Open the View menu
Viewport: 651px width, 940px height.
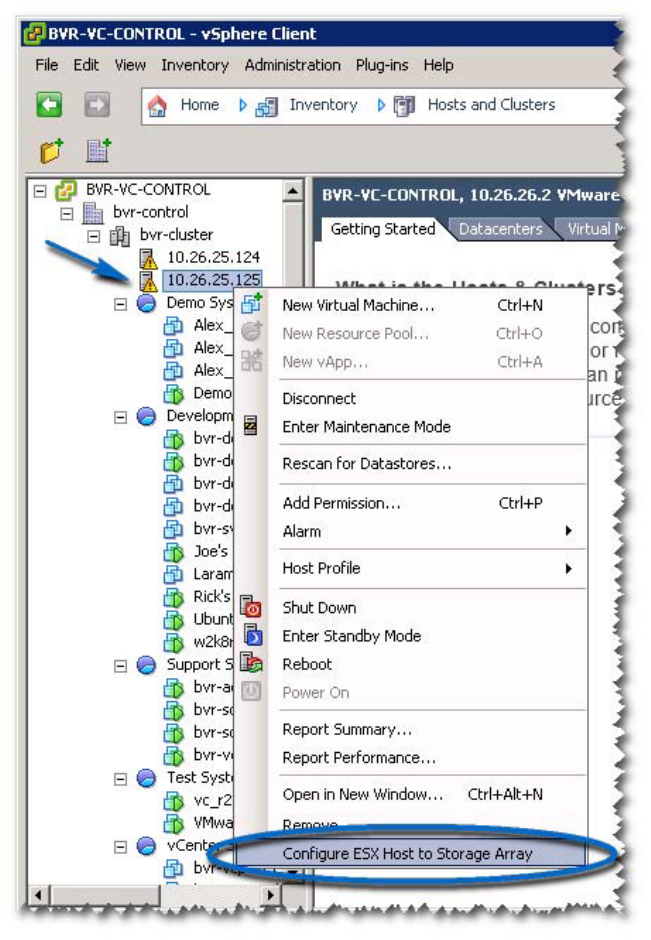pyautogui.click(x=130, y=65)
